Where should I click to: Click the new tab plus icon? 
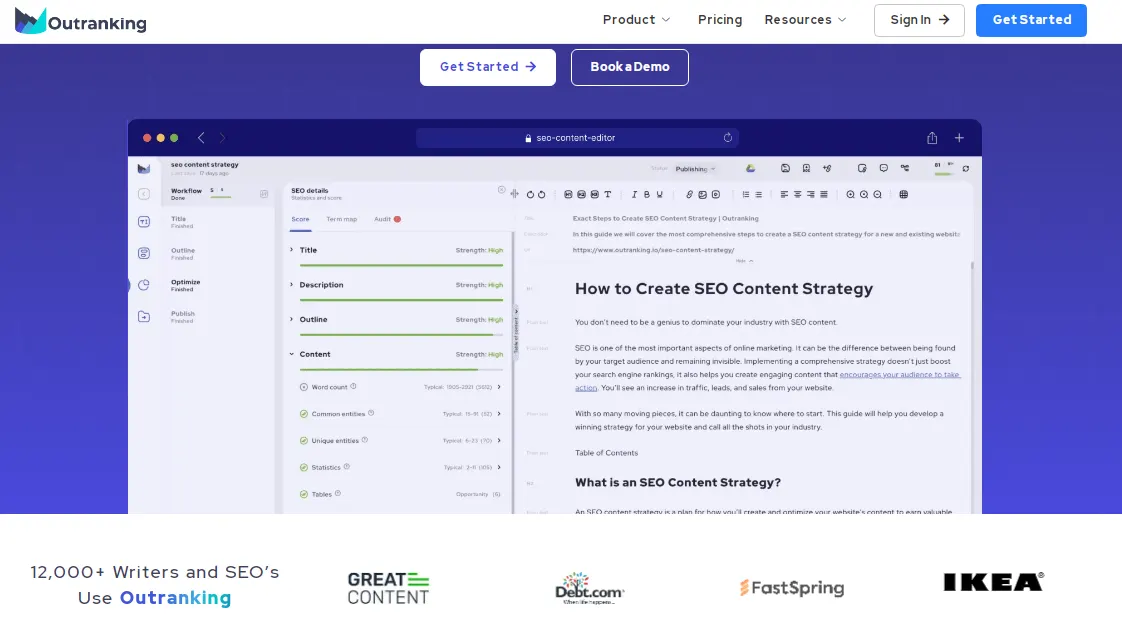click(x=959, y=138)
